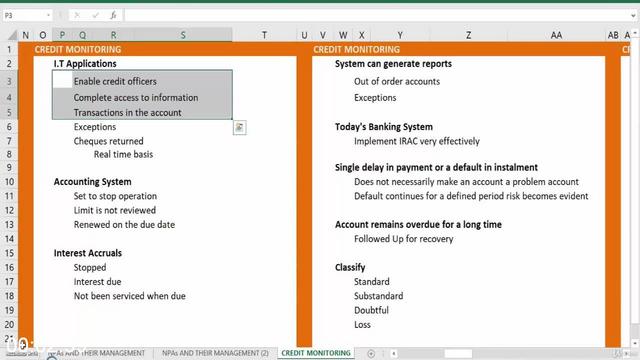The width and height of the screenshot is (640, 360).
Task: Select column AB header
Action: tap(613, 35)
